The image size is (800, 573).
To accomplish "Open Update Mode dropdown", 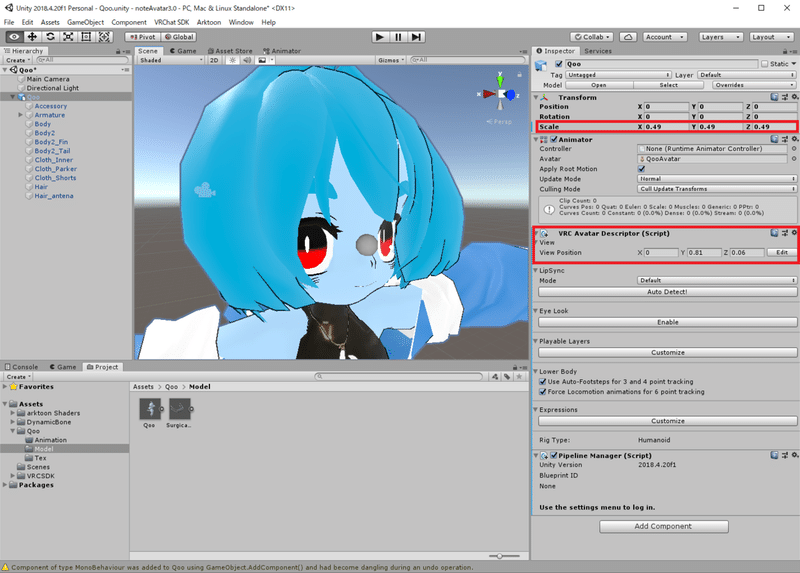I will [x=717, y=179].
